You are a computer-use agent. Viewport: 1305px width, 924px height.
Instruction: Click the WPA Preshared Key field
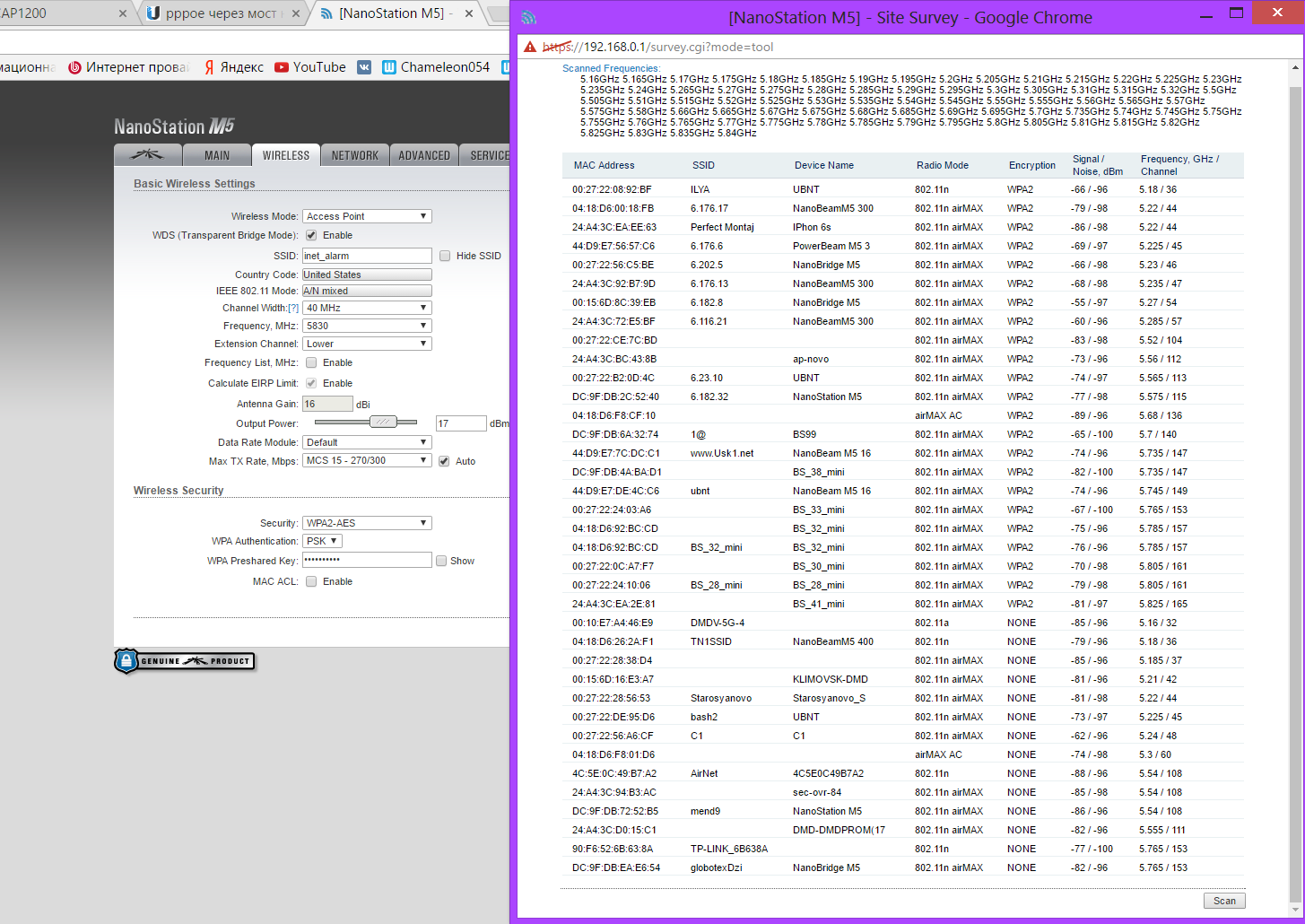367,560
